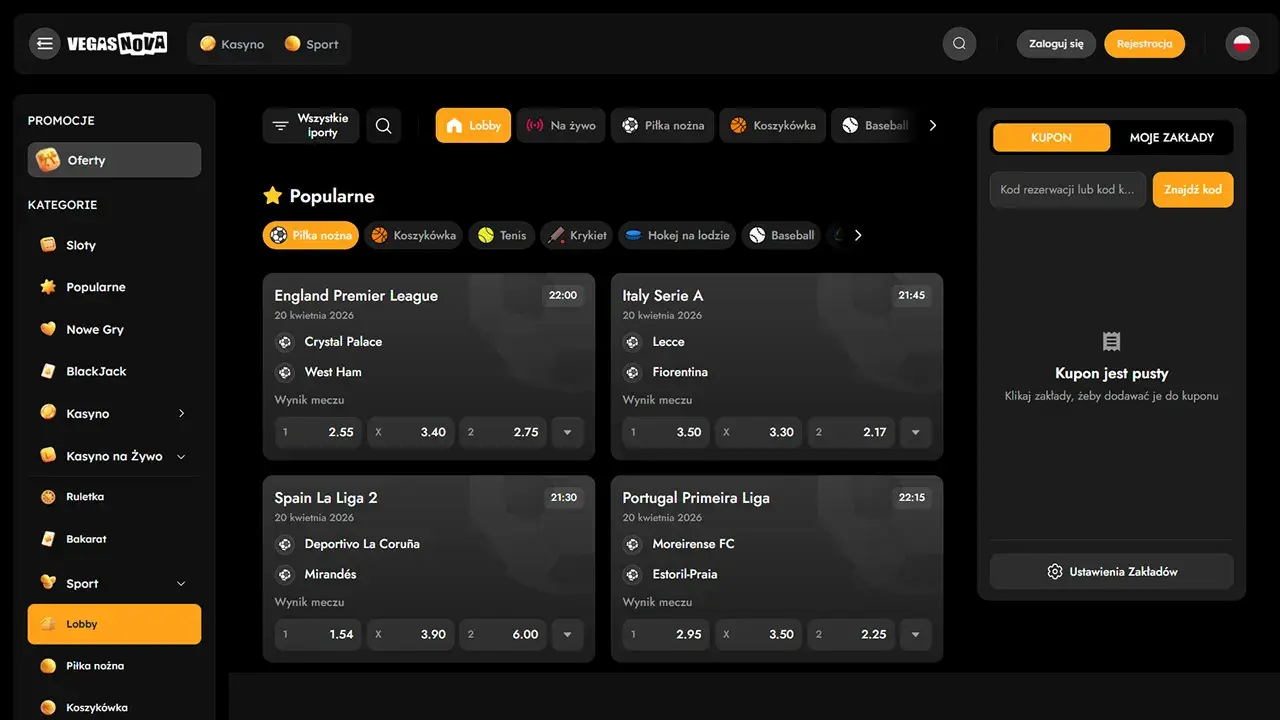Show more sports in the top navigation arrow

point(933,126)
